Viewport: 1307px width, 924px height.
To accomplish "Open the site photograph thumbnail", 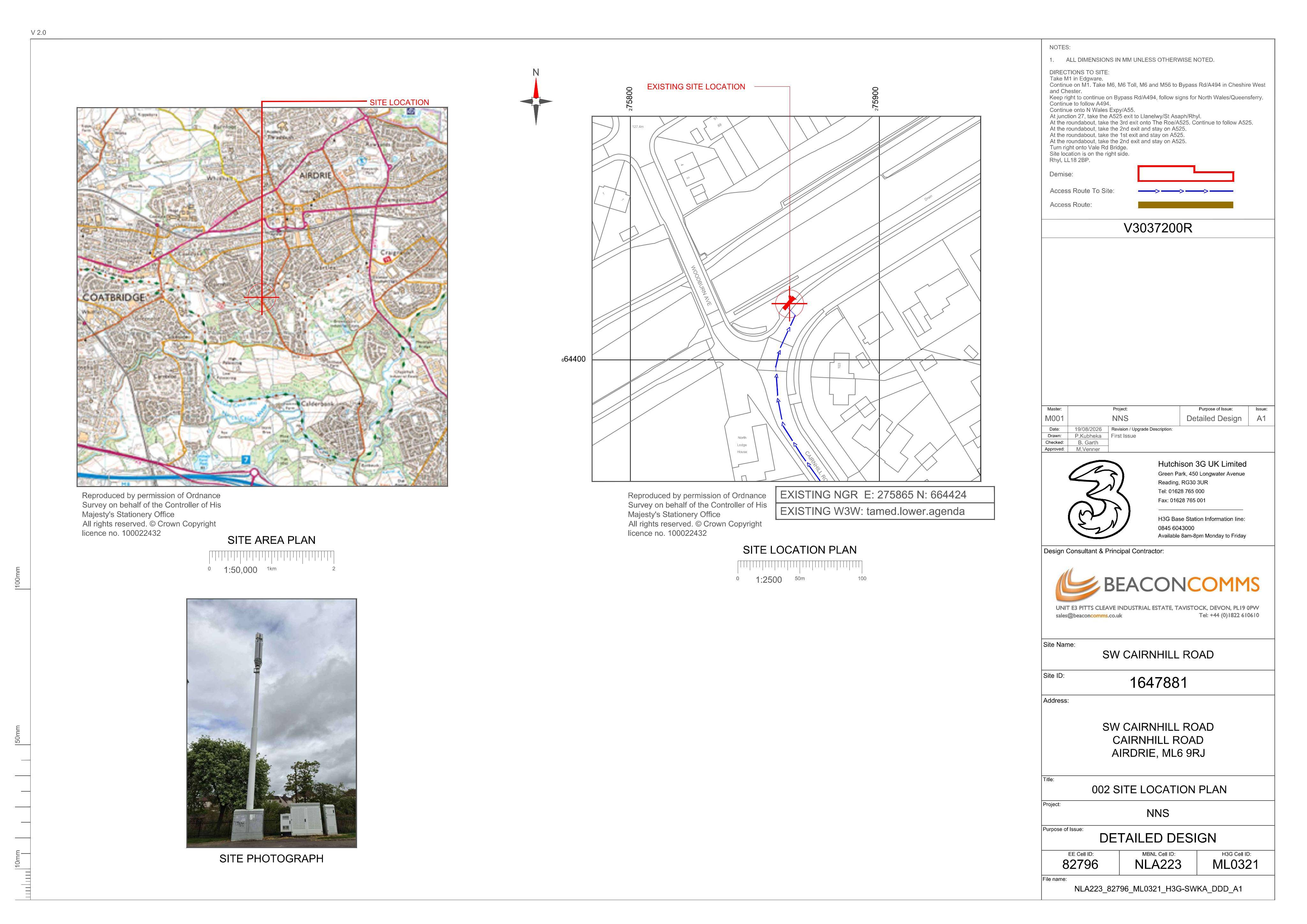I will tap(272, 723).
